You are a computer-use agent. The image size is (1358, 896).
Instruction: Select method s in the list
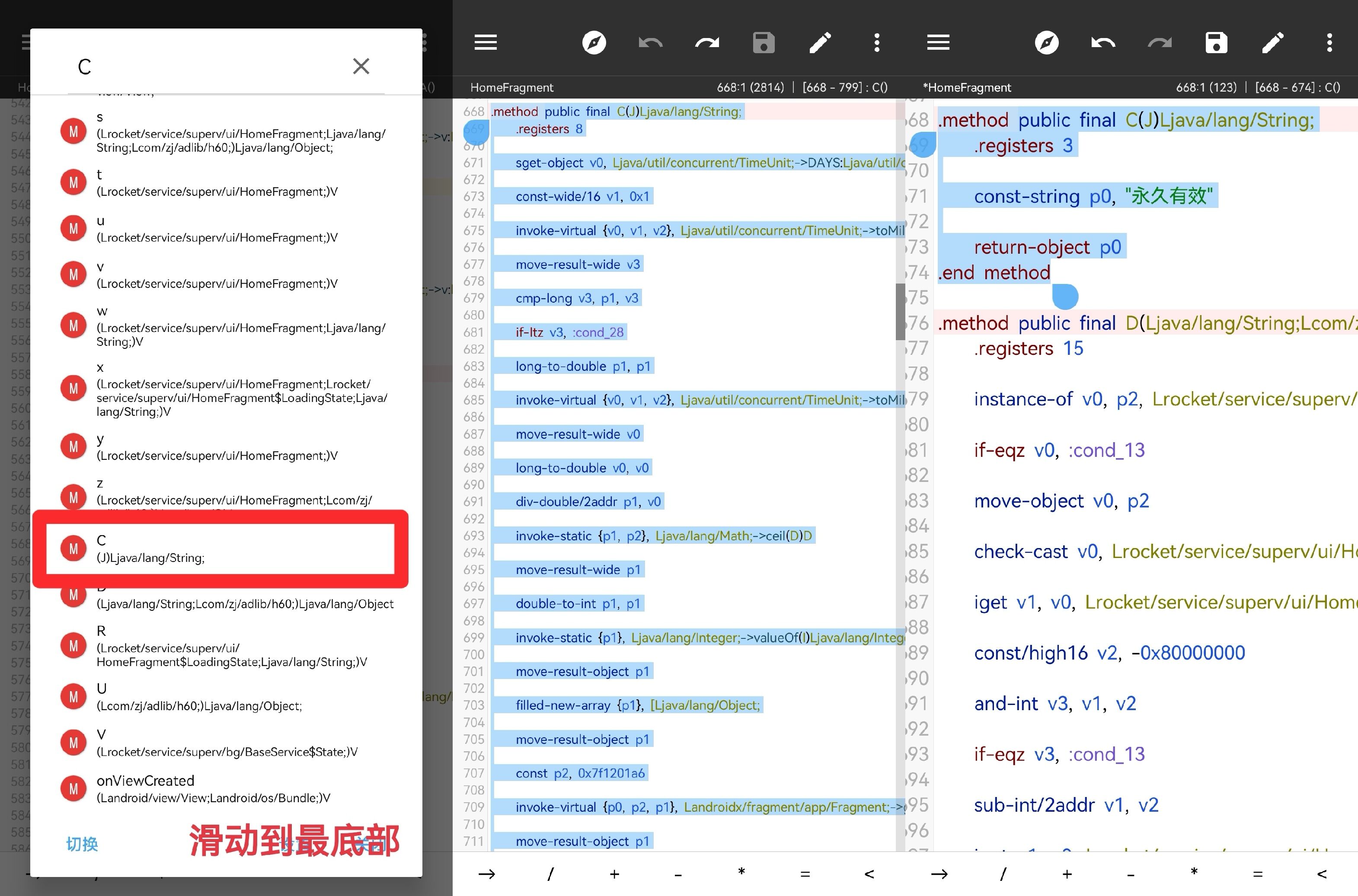(227, 132)
